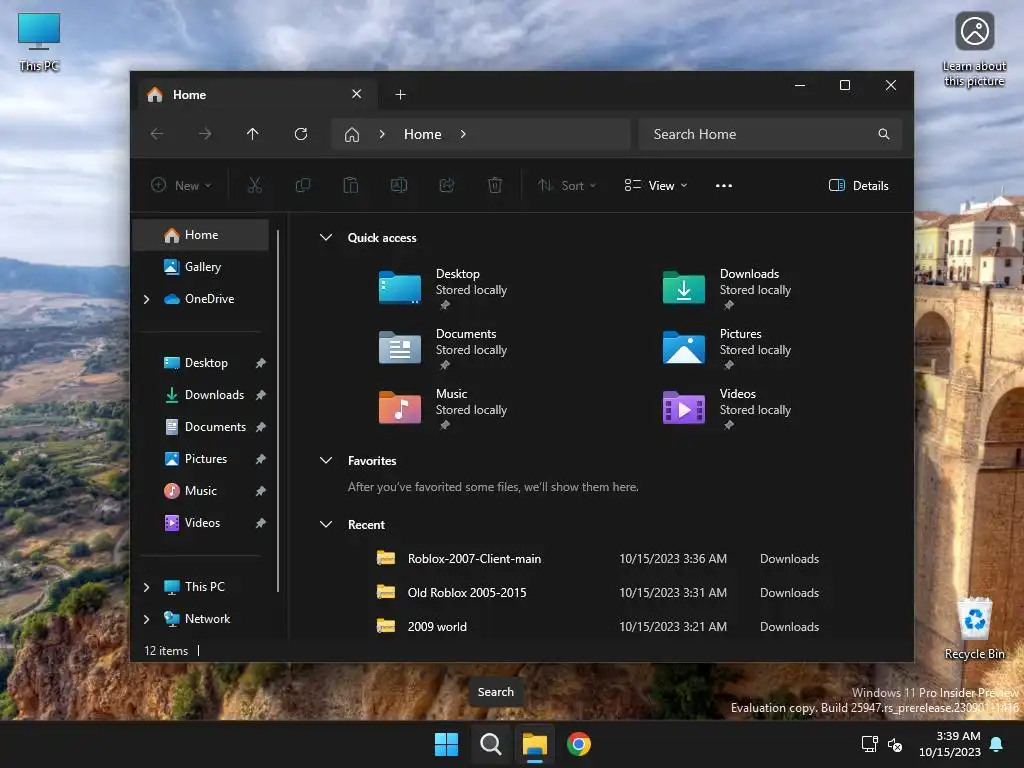The width and height of the screenshot is (1024, 768).
Task: Open clock and date in taskbar
Action: pos(950,744)
